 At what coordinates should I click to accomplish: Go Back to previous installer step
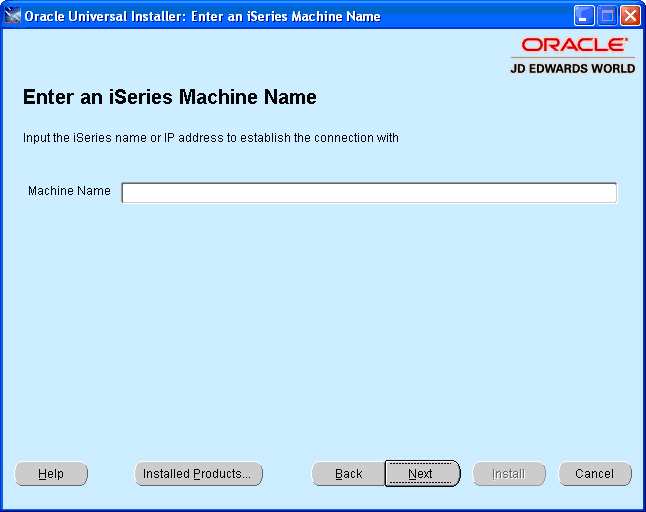pyautogui.click(x=349, y=474)
